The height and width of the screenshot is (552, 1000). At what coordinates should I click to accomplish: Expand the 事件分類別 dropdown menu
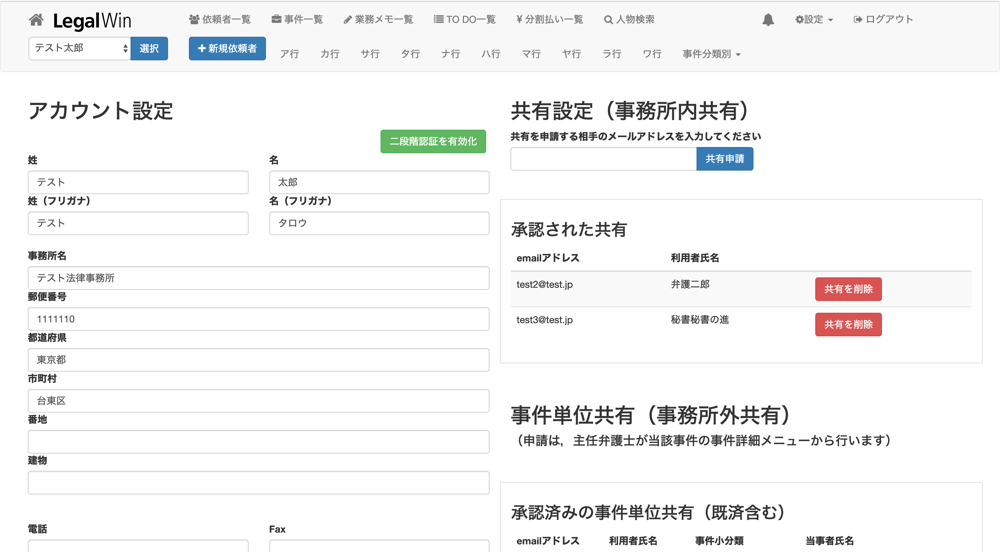711,54
